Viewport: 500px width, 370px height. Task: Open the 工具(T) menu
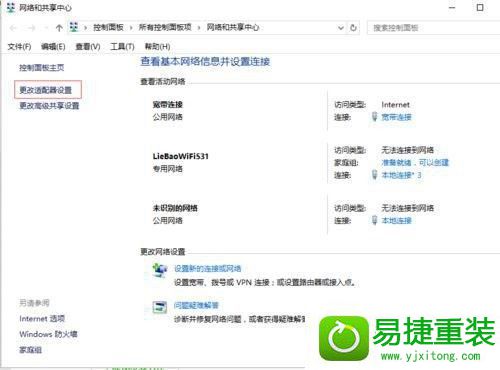(122, 47)
